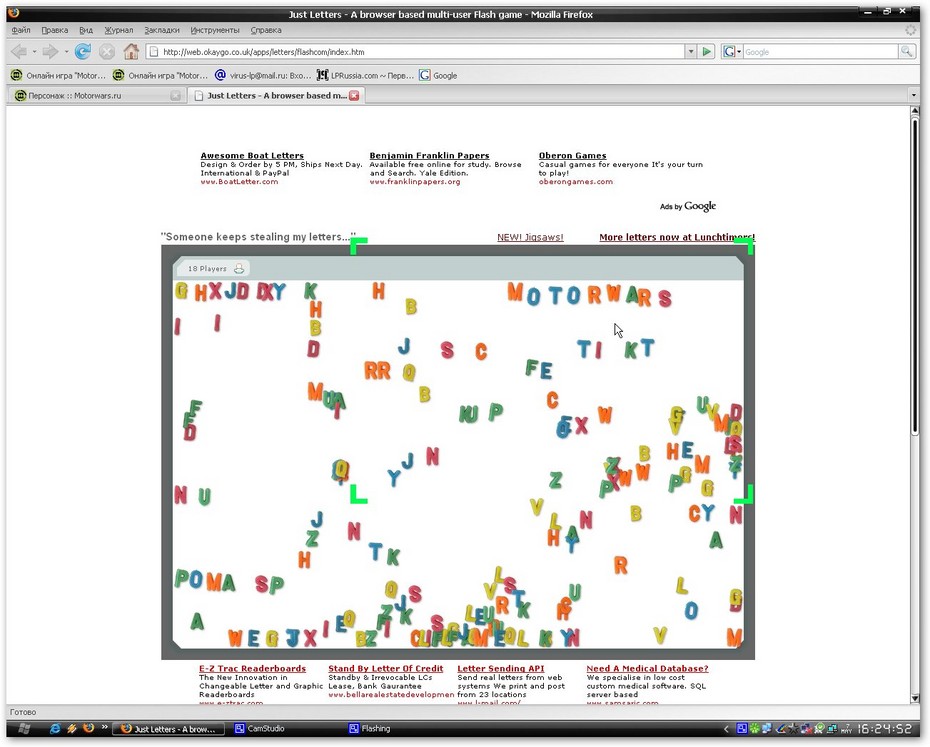Click the search magnifier icon
930x747 pixels.
tap(906, 52)
